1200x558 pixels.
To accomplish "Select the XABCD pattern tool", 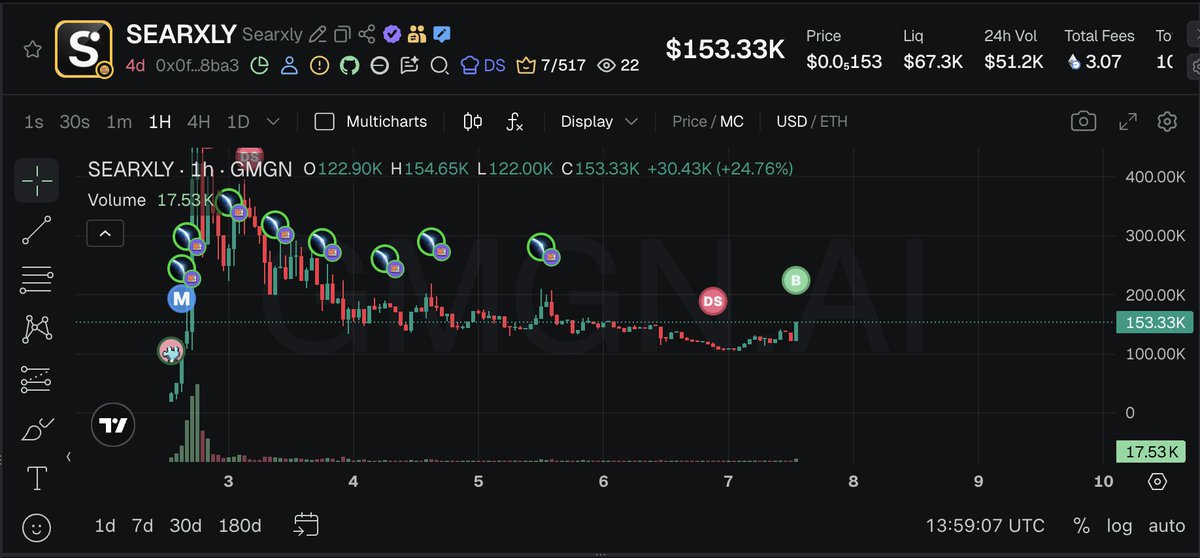I will [x=37, y=328].
